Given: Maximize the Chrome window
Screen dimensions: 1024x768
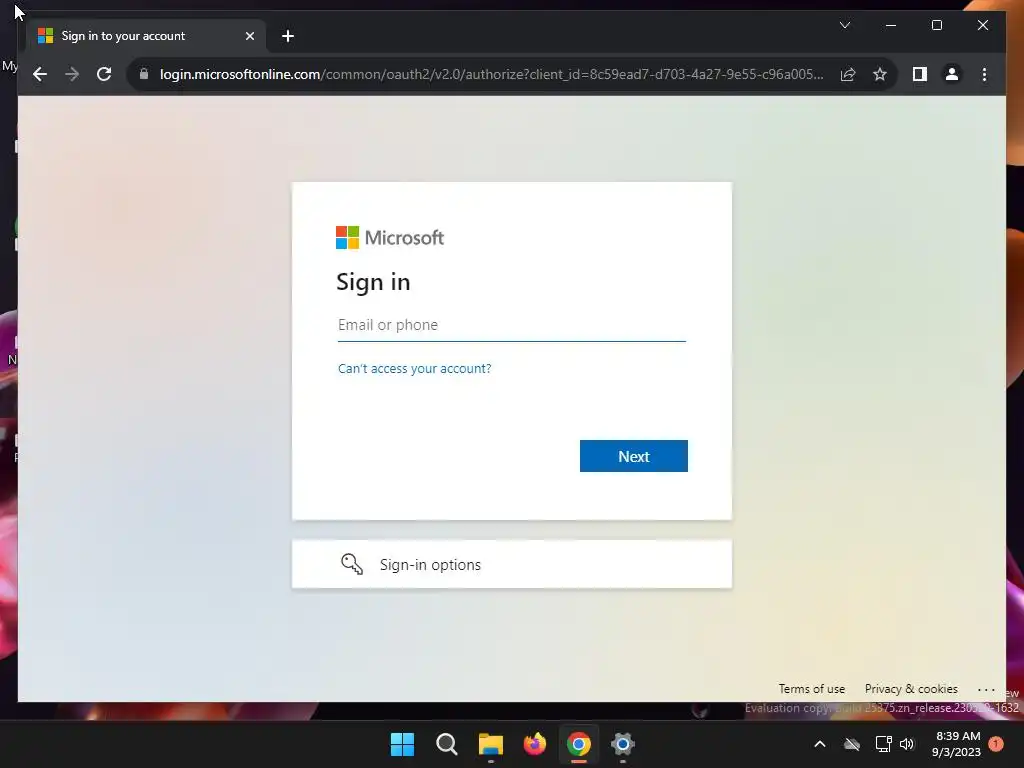Looking at the screenshot, I should click(936, 25).
